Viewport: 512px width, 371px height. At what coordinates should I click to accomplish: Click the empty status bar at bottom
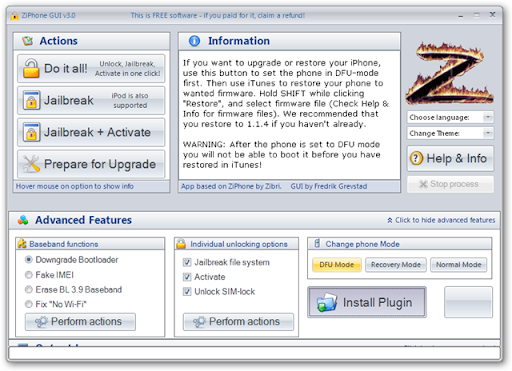(254, 353)
